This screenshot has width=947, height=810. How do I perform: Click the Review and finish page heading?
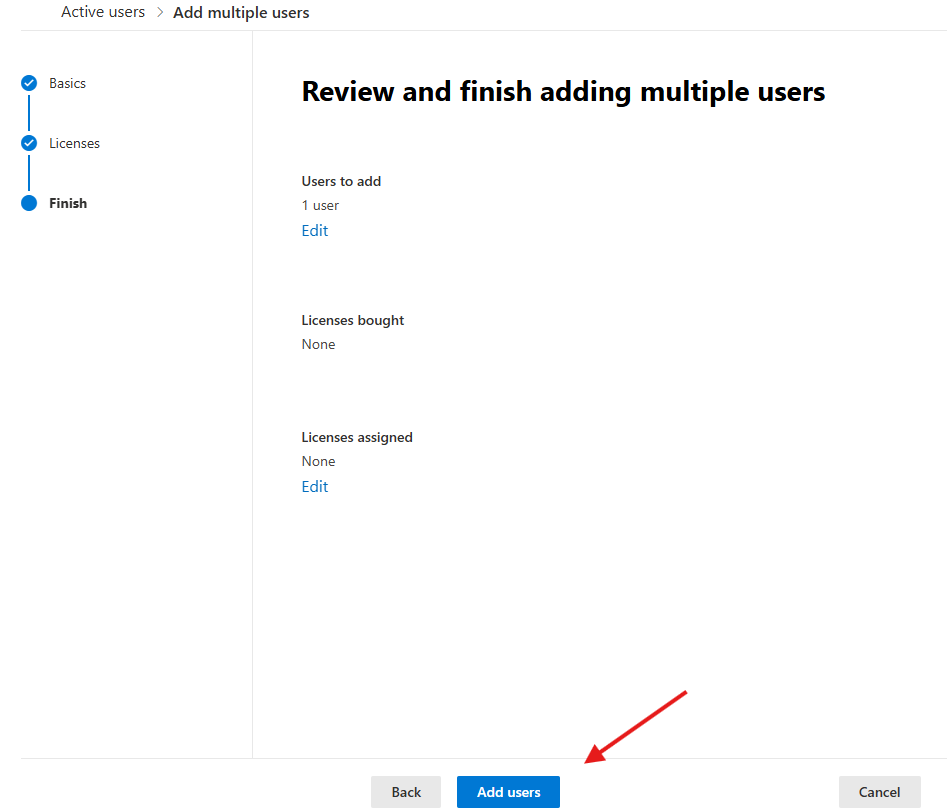(563, 92)
